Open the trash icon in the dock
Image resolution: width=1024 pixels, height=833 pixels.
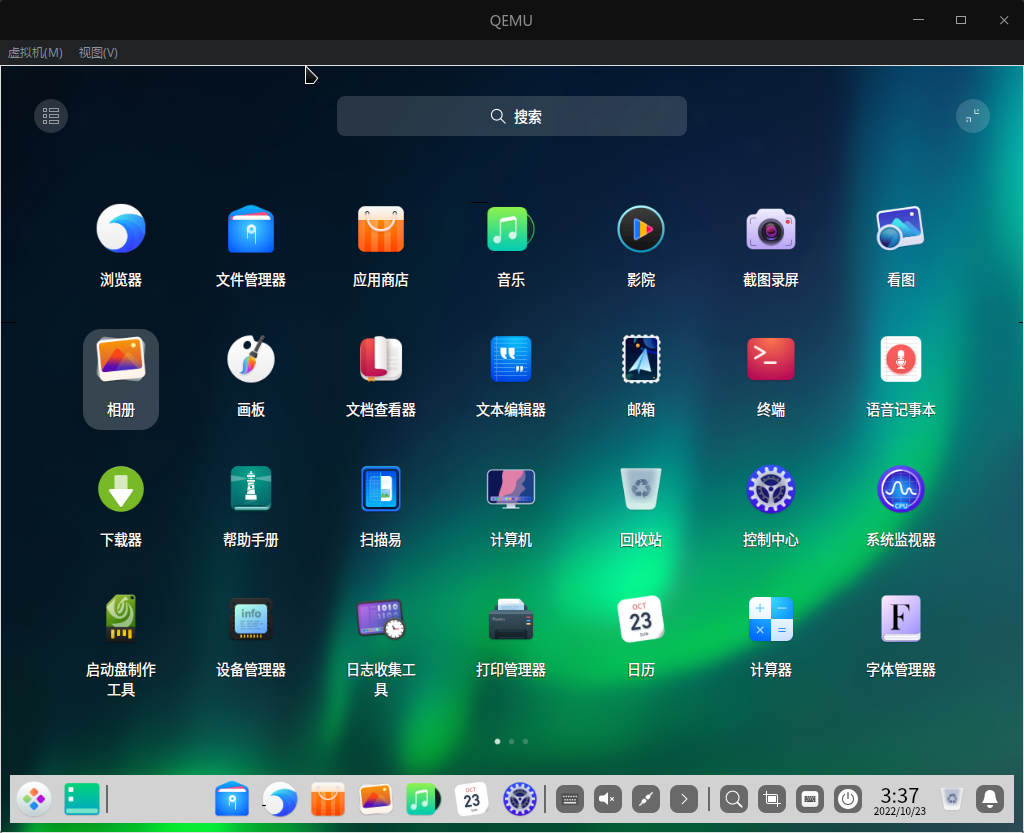click(x=952, y=799)
